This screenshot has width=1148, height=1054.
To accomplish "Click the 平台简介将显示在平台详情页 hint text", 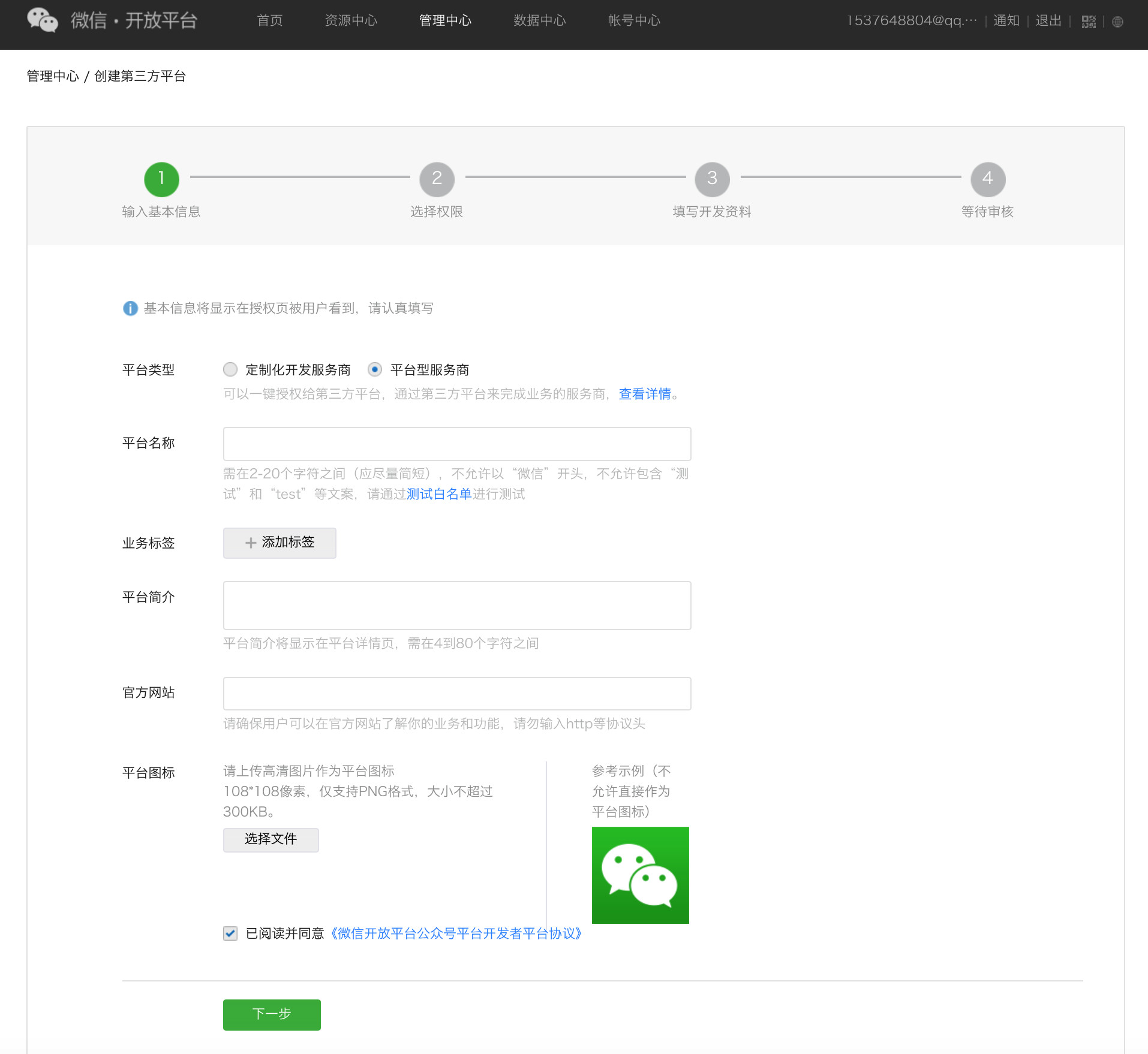I will point(381,643).
